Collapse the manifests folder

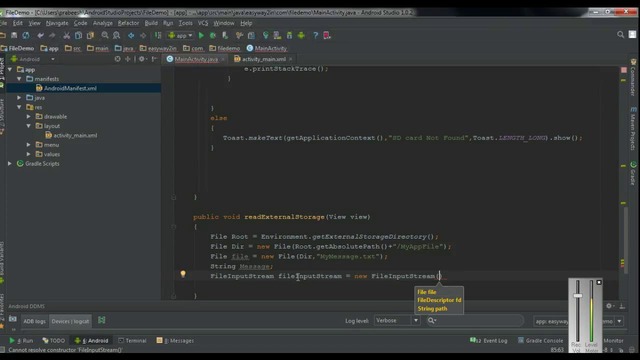[19, 79]
